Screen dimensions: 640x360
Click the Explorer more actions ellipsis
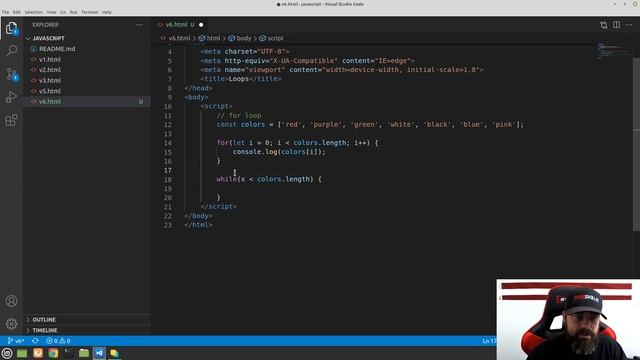140,25
